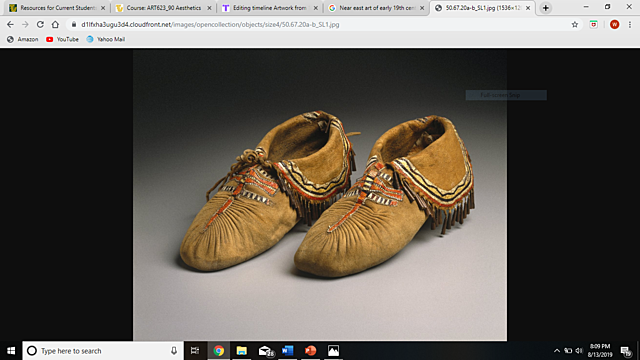Restore down the Chrome window
Screen dimensions: 640x360
pyautogui.click(x=608, y=7)
